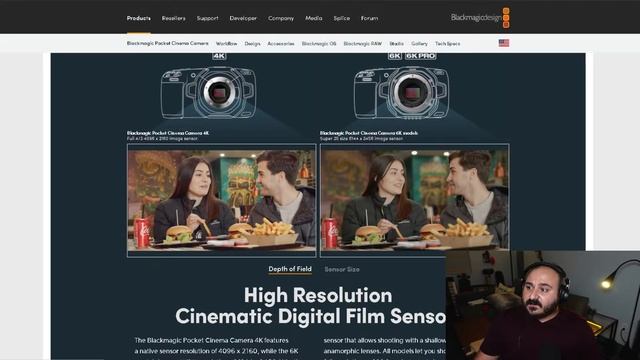Click the 'High Resolution' heading
This screenshot has height=360, width=640.
pyautogui.click(x=318, y=295)
